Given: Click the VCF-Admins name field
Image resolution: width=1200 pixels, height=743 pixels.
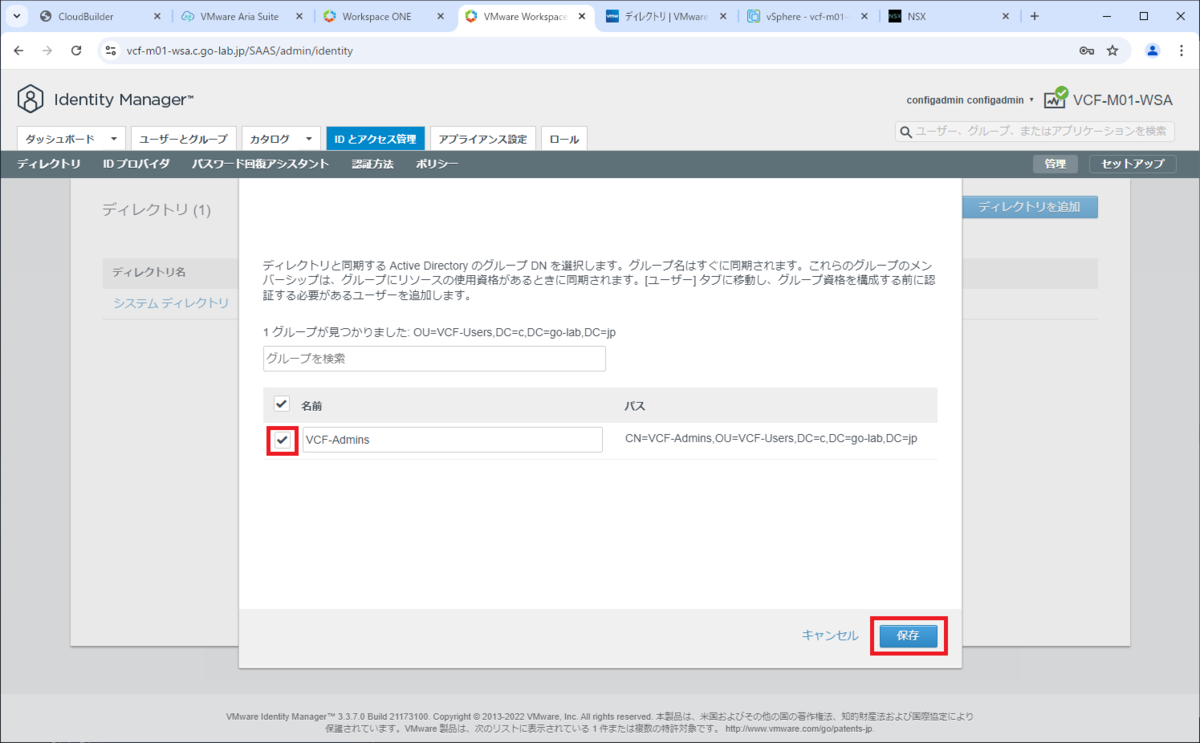Looking at the screenshot, I should 453,439.
